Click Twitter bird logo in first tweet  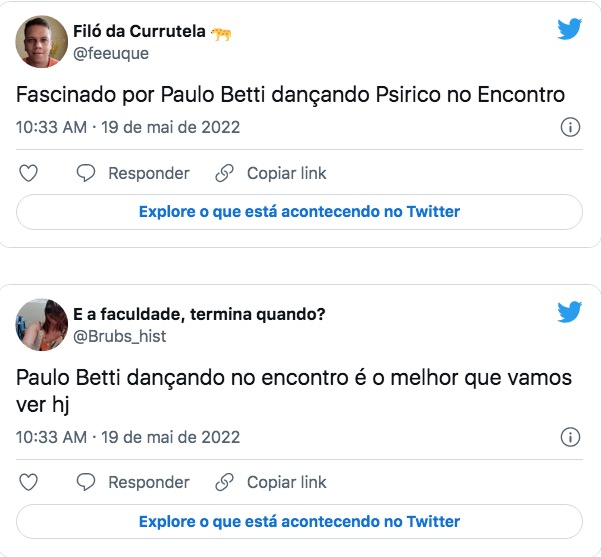pyautogui.click(x=569, y=30)
